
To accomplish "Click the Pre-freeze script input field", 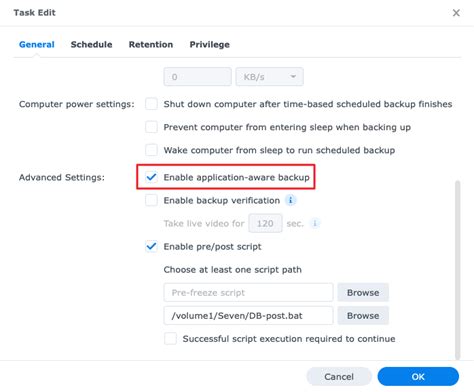I will tap(248, 293).
